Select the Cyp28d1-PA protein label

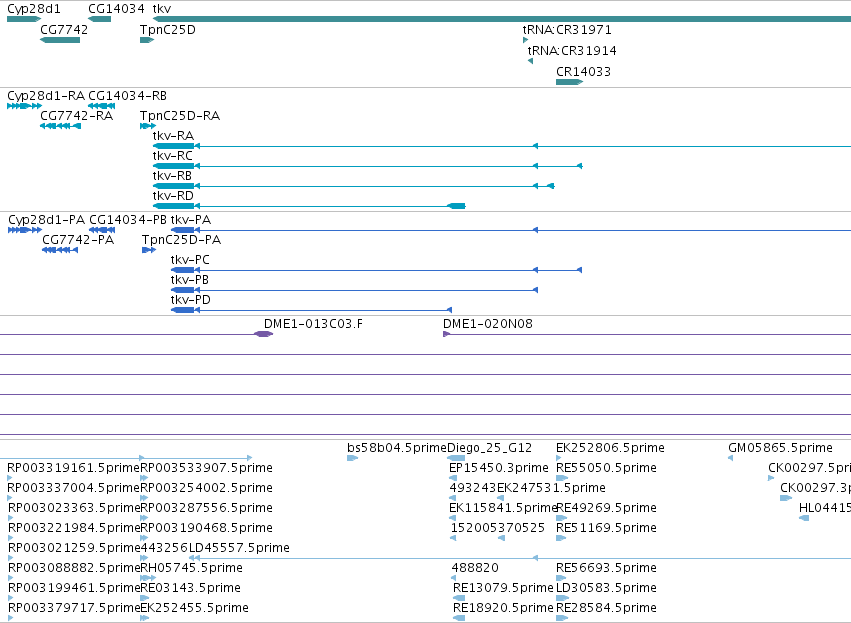47,220
